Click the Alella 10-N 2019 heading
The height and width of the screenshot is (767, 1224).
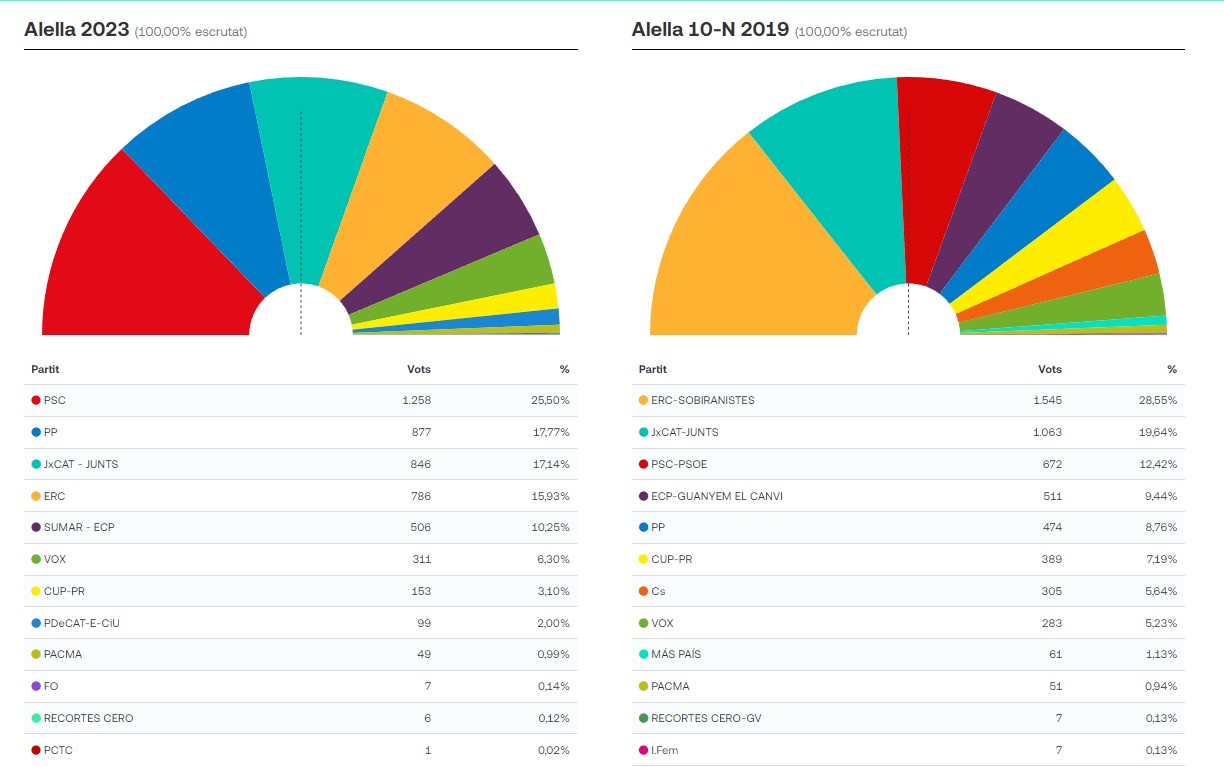[710, 30]
